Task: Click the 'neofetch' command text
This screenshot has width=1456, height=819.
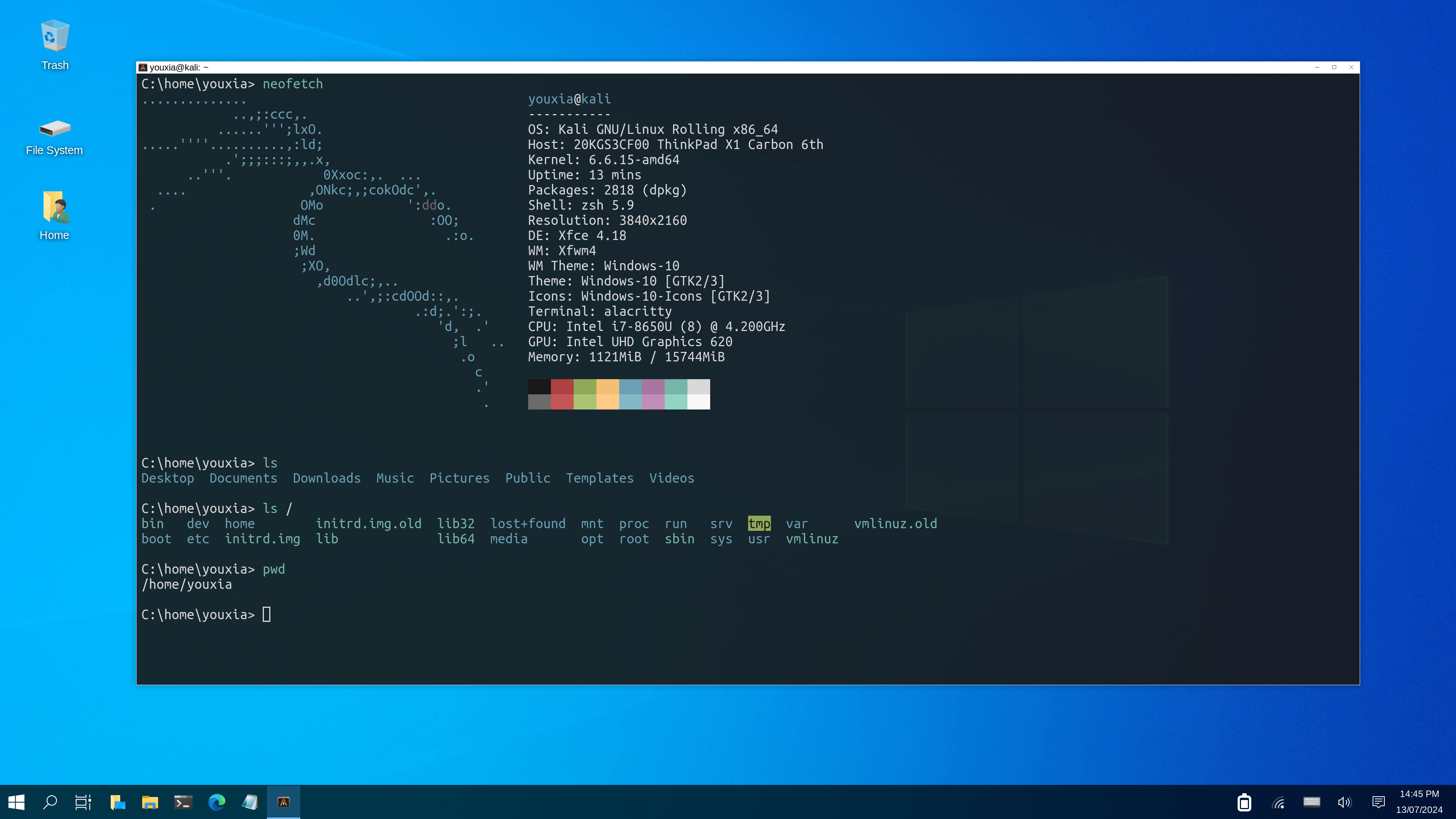Action: point(293,84)
